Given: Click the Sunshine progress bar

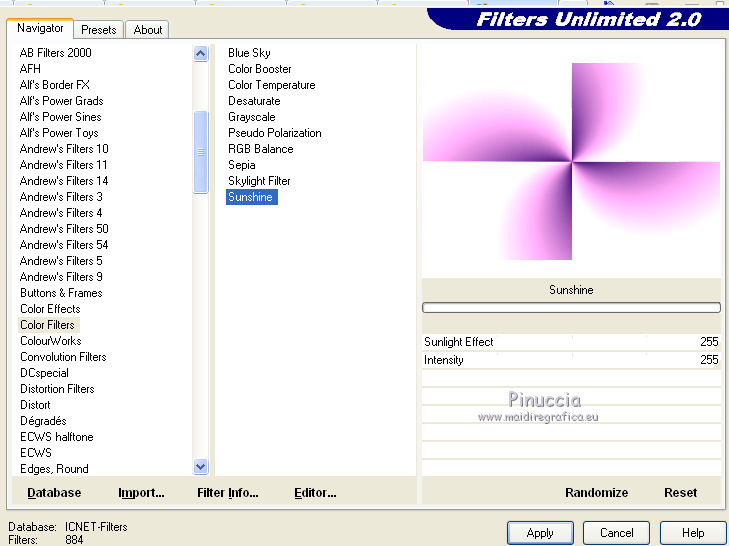Looking at the screenshot, I should [571, 307].
